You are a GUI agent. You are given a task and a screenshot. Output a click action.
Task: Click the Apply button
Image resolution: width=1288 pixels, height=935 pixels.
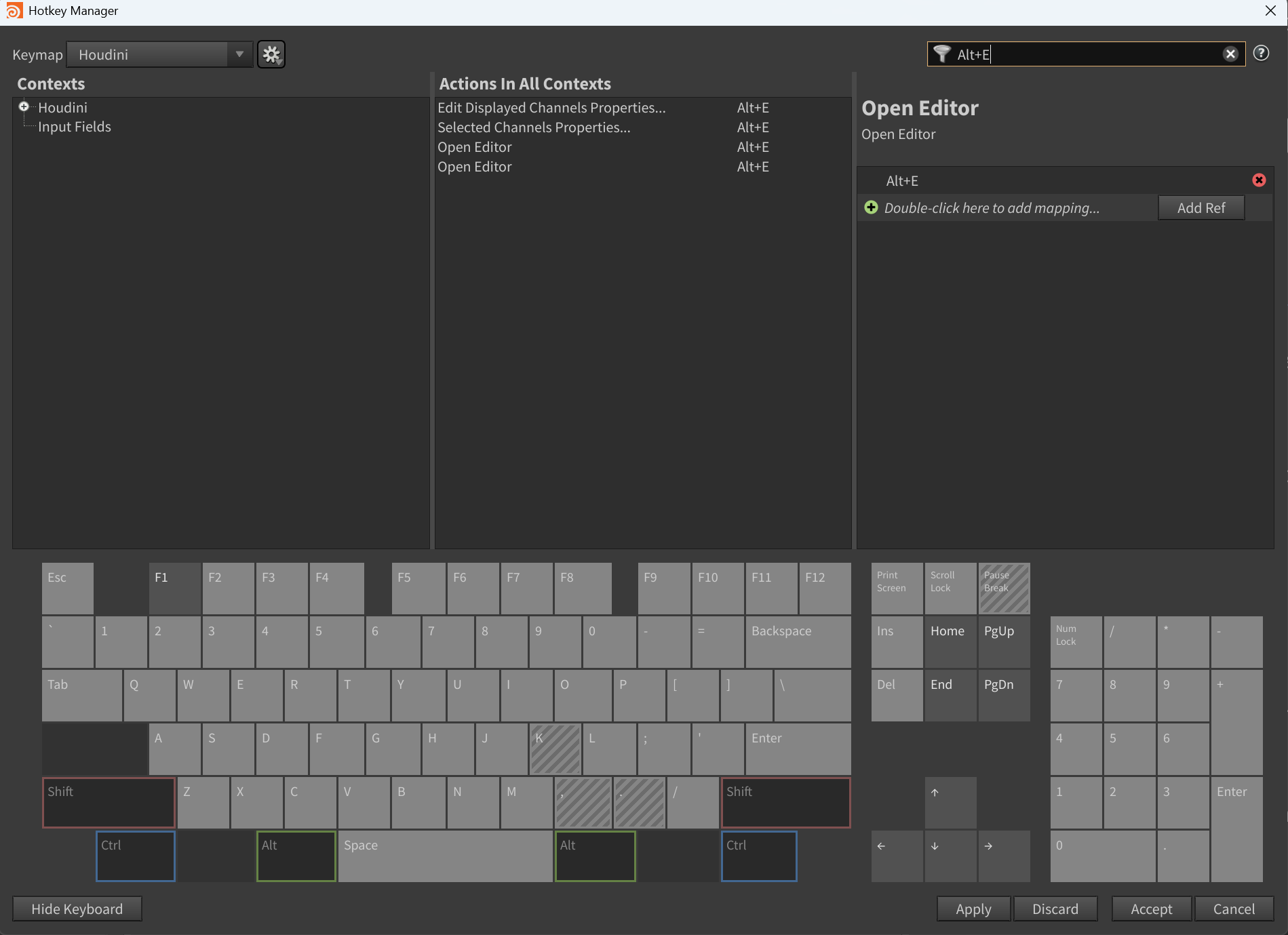click(x=973, y=909)
